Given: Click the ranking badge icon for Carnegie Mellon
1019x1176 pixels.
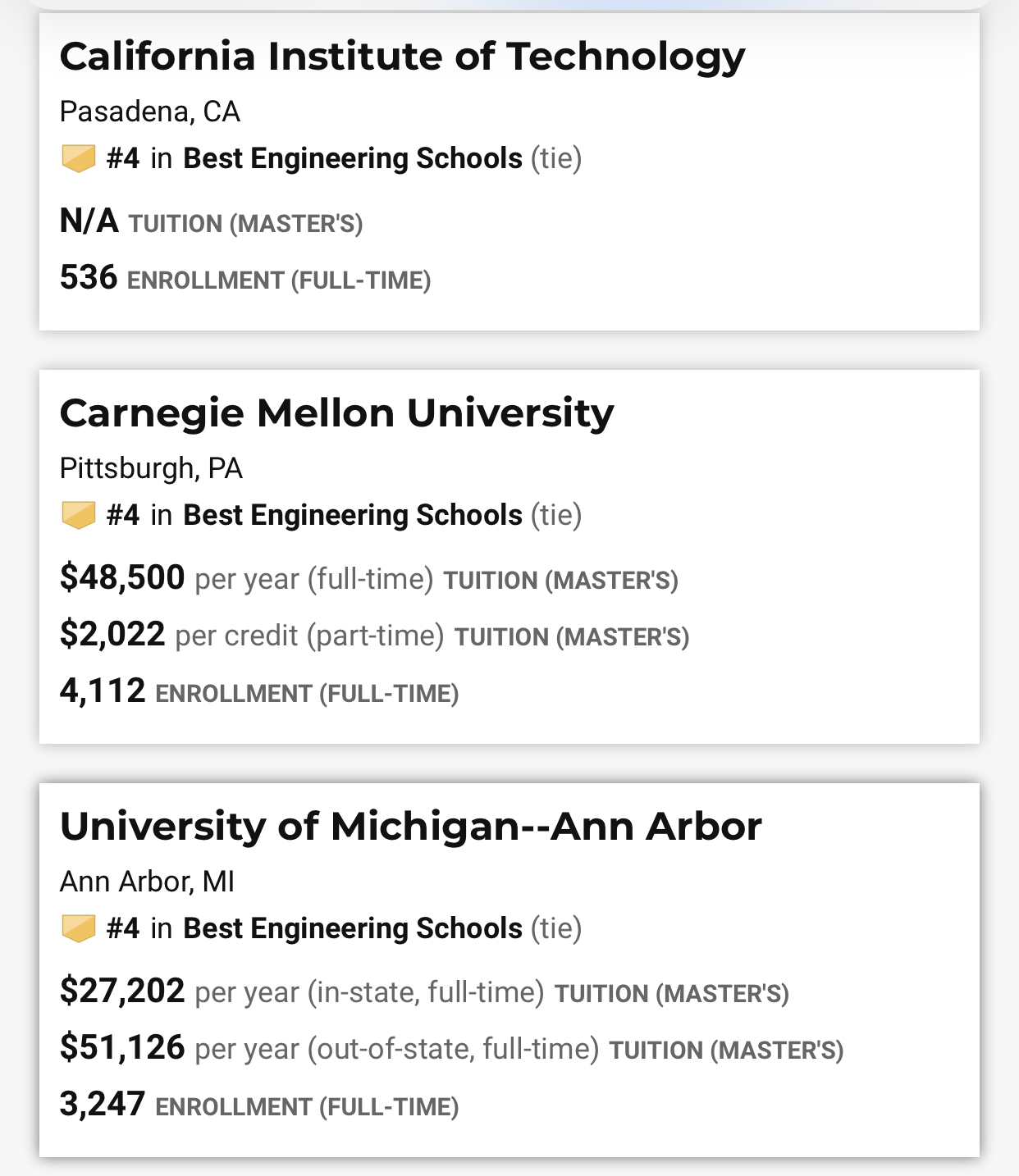Looking at the screenshot, I should (x=79, y=515).
